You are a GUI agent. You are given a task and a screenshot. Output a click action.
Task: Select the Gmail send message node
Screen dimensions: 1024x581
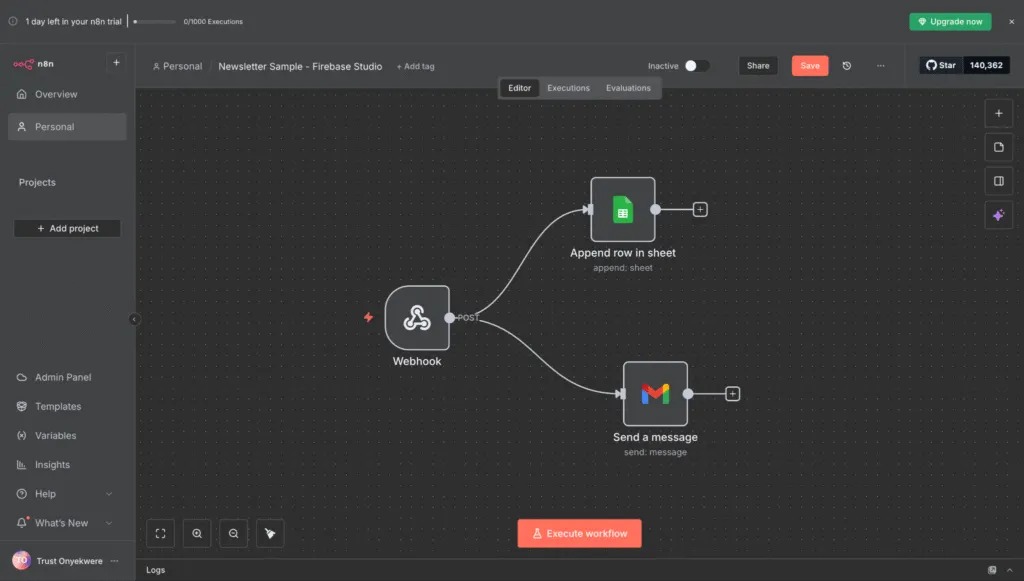(655, 394)
